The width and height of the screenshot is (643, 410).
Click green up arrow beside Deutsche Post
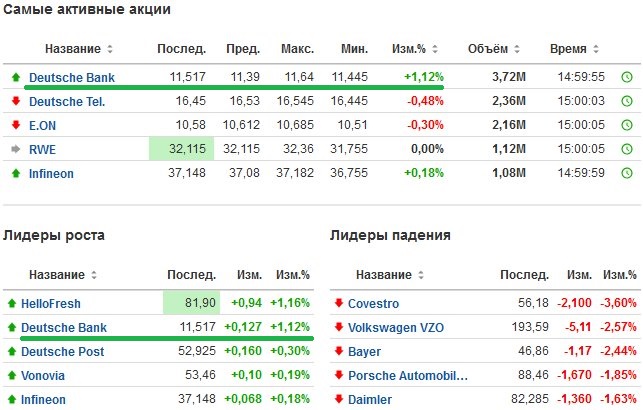(11, 351)
